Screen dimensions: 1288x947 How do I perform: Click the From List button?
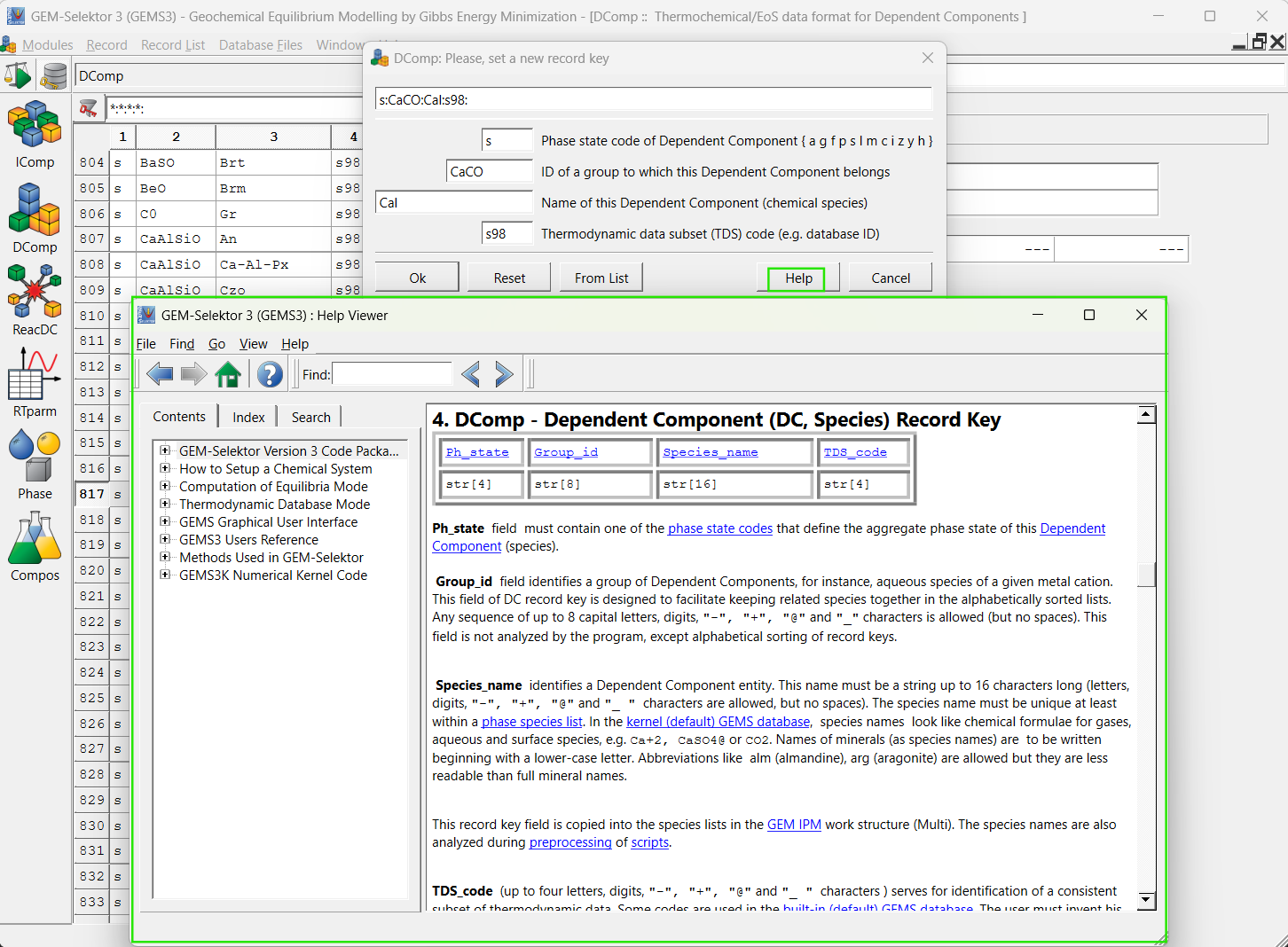(601, 278)
